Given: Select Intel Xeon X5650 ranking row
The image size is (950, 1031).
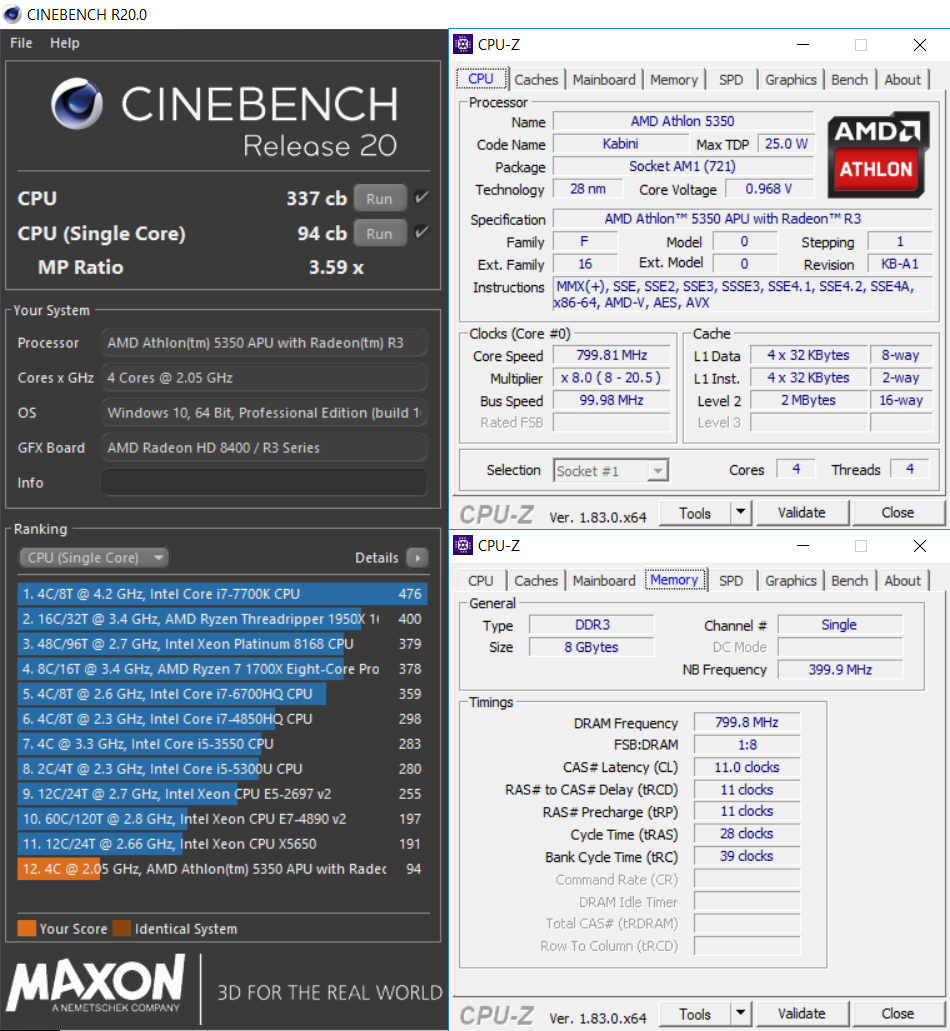Looking at the screenshot, I should click(x=222, y=844).
